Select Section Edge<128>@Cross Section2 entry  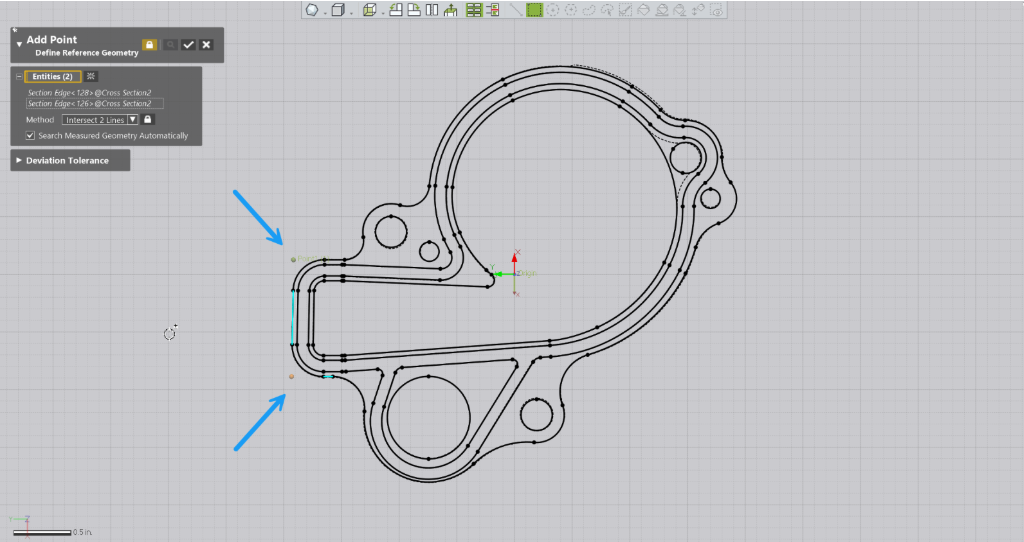tap(89, 93)
